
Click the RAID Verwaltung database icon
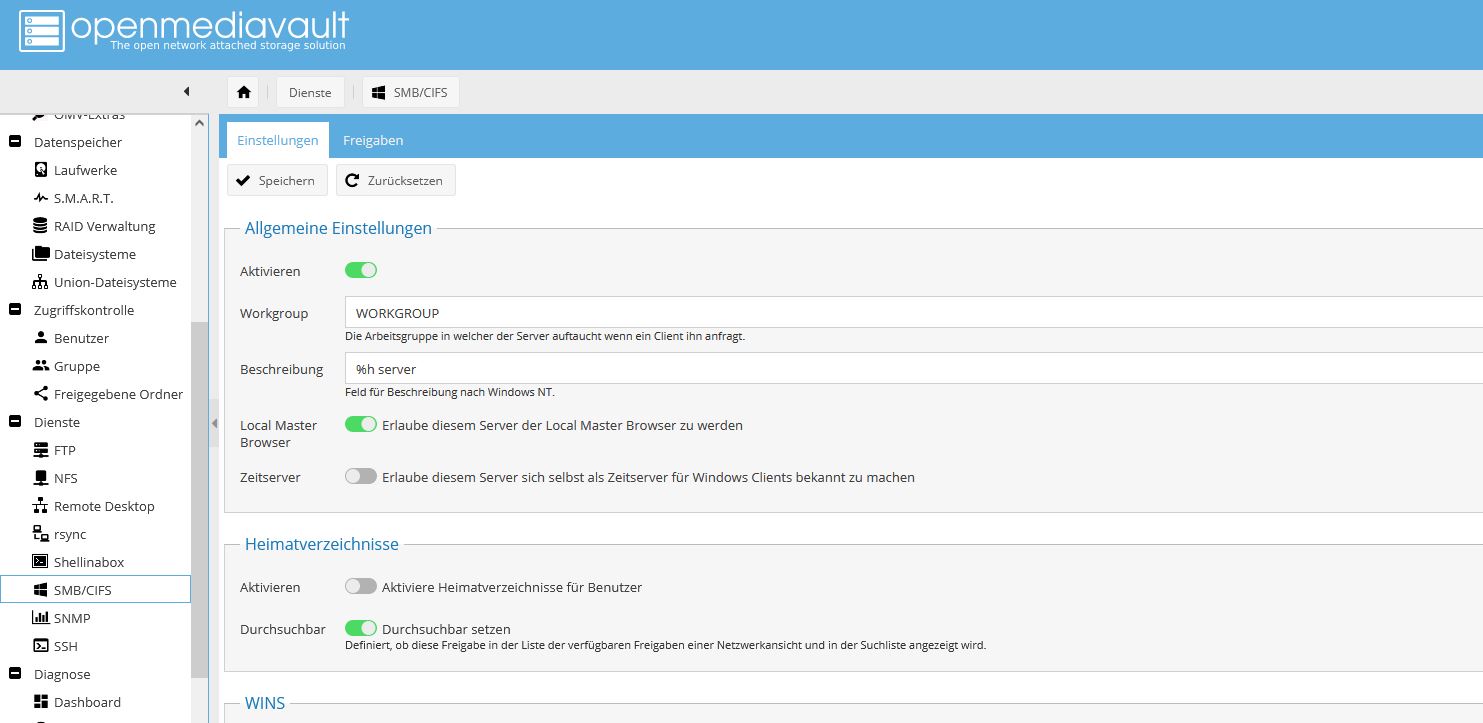pos(40,226)
